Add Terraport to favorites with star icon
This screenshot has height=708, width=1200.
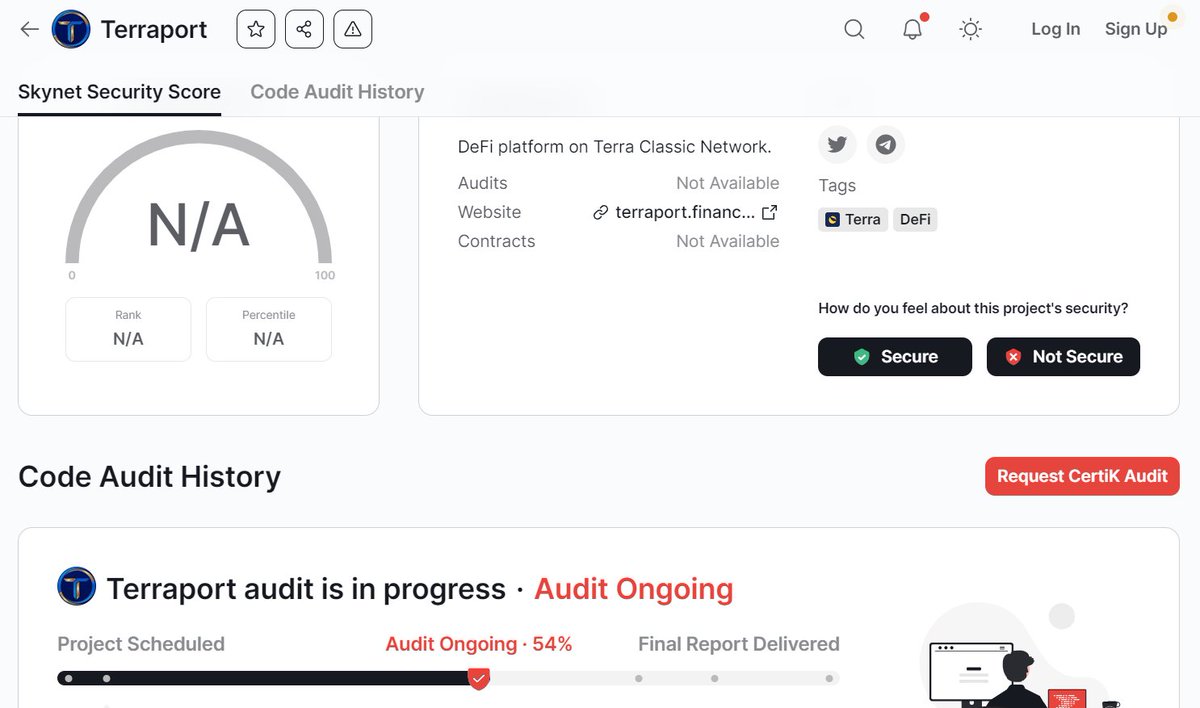coord(256,29)
